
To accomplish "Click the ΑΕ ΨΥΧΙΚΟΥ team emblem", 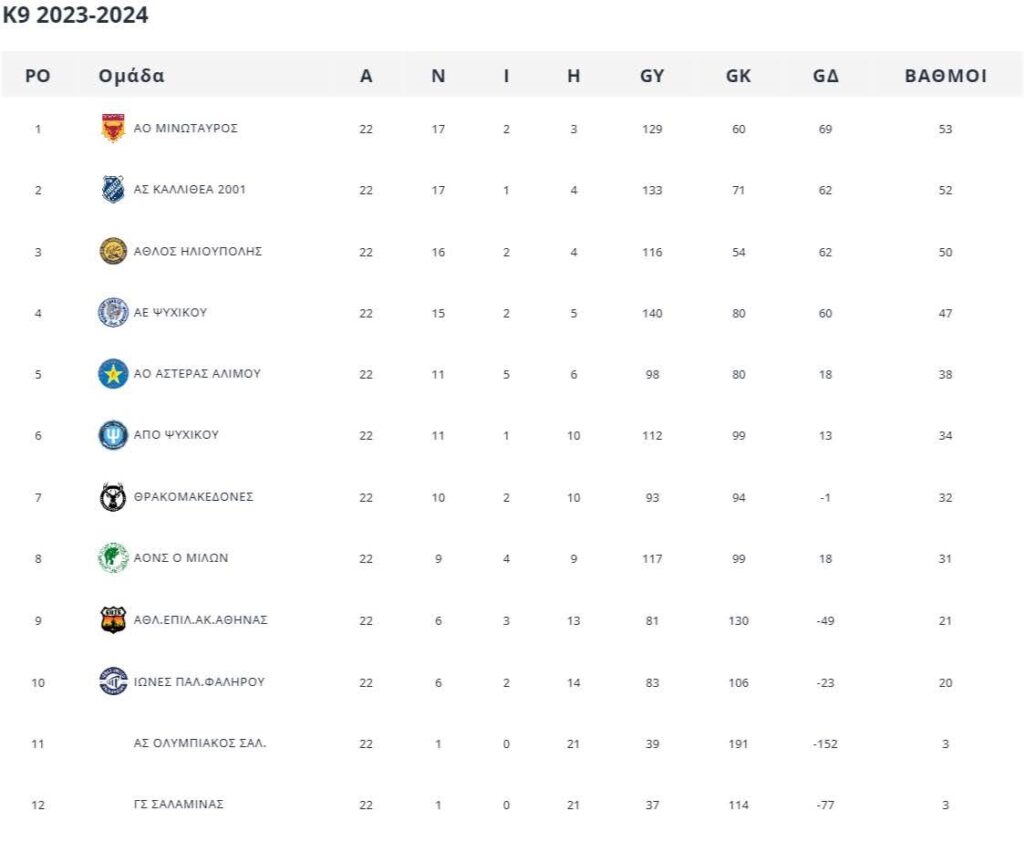I will click(113, 313).
